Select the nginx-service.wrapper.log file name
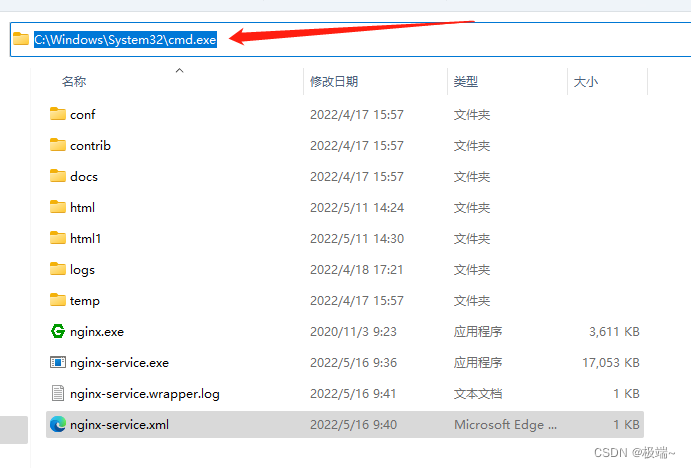691x468 pixels. click(x=145, y=394)
